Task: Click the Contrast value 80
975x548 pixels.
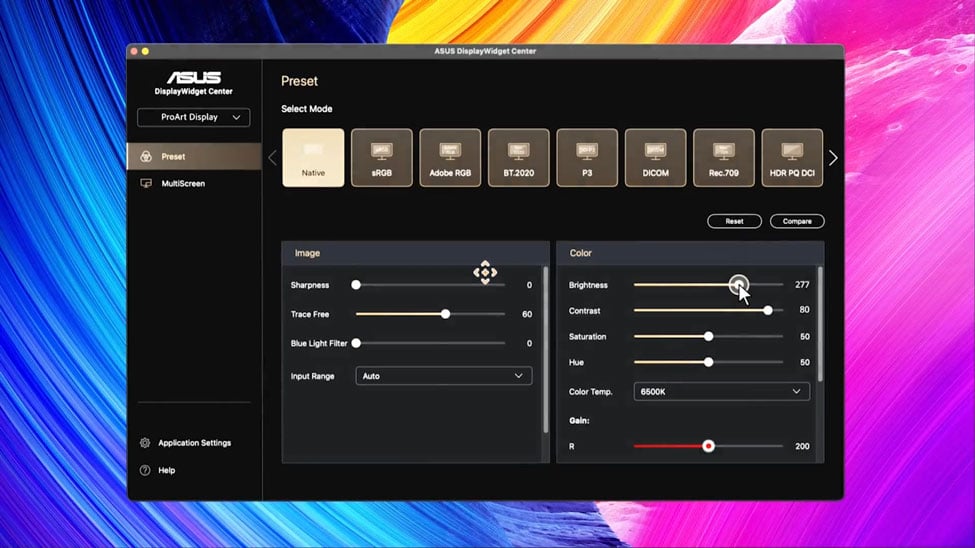Action: pyautogui.click(x=805, y=310)
